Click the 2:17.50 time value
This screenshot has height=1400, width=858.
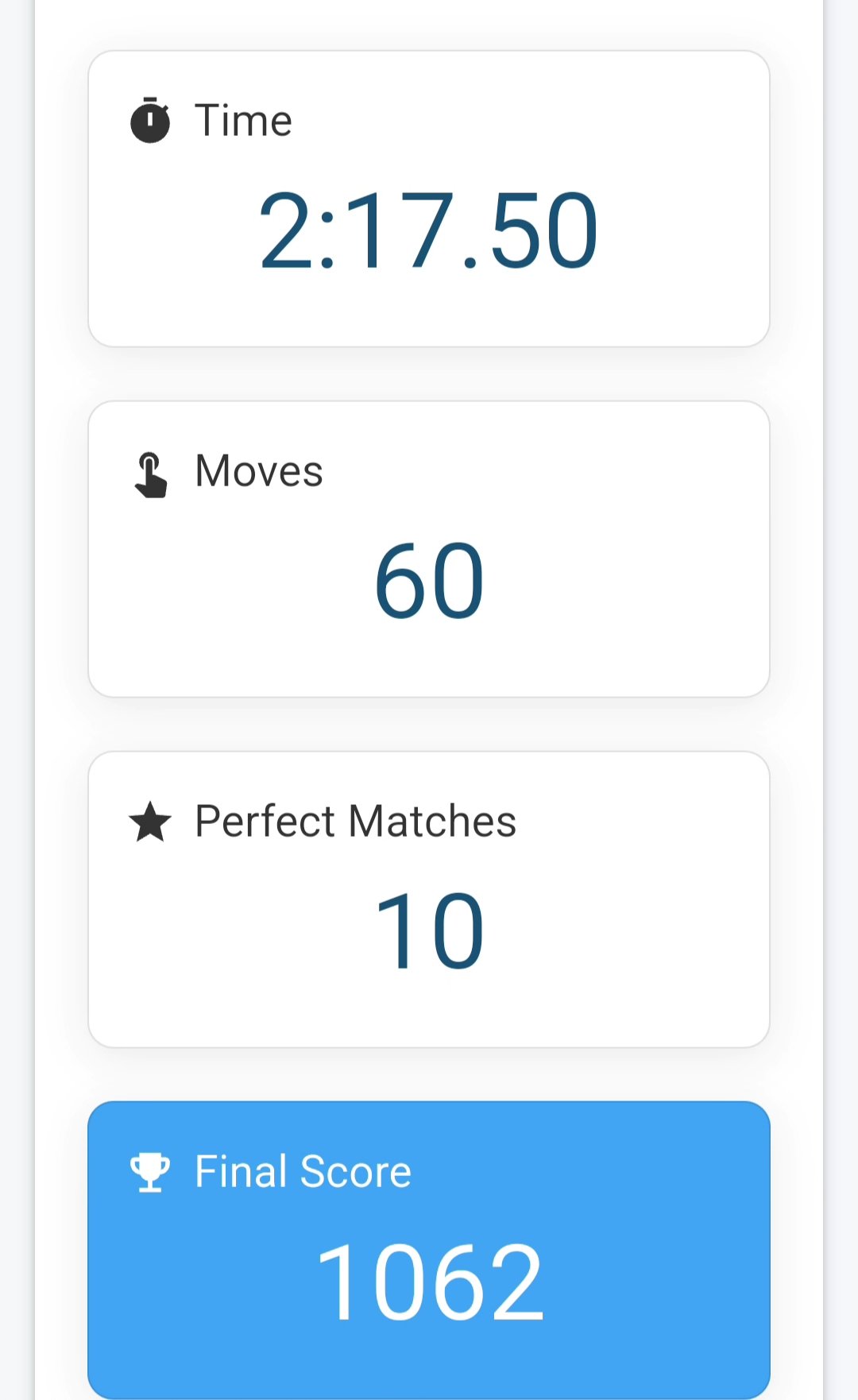coord(428,230)
